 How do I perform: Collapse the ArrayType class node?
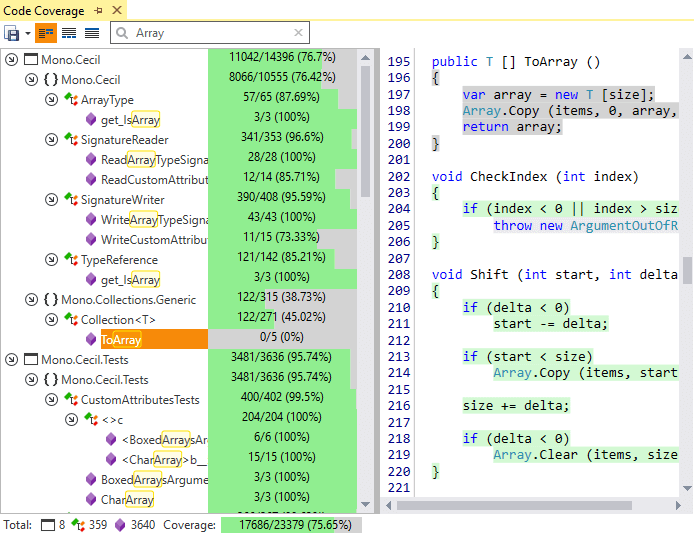51,100
